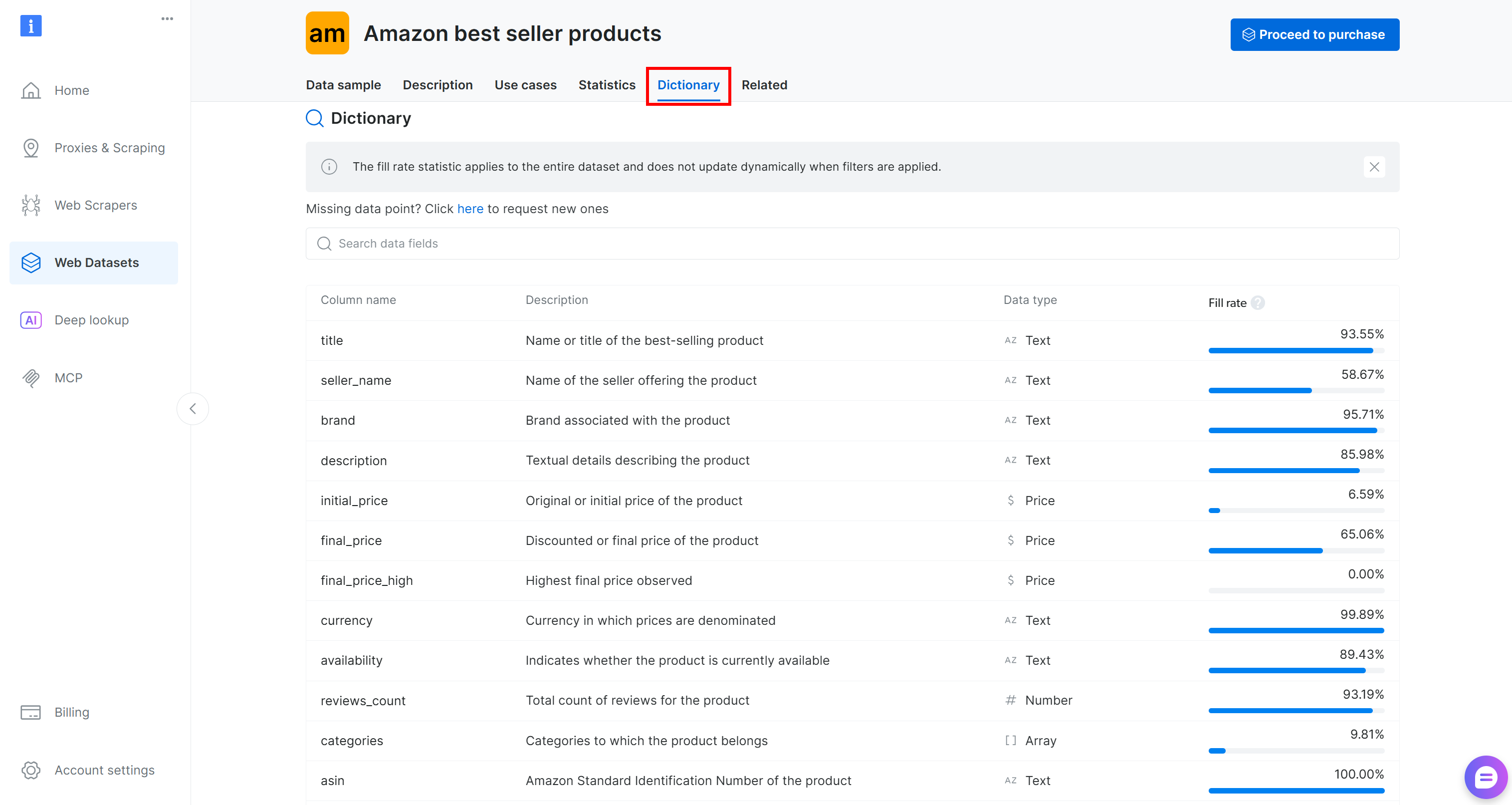Open the three-dot menu in sidebar
Screen dimensions: 1512x805
(167, 19)
